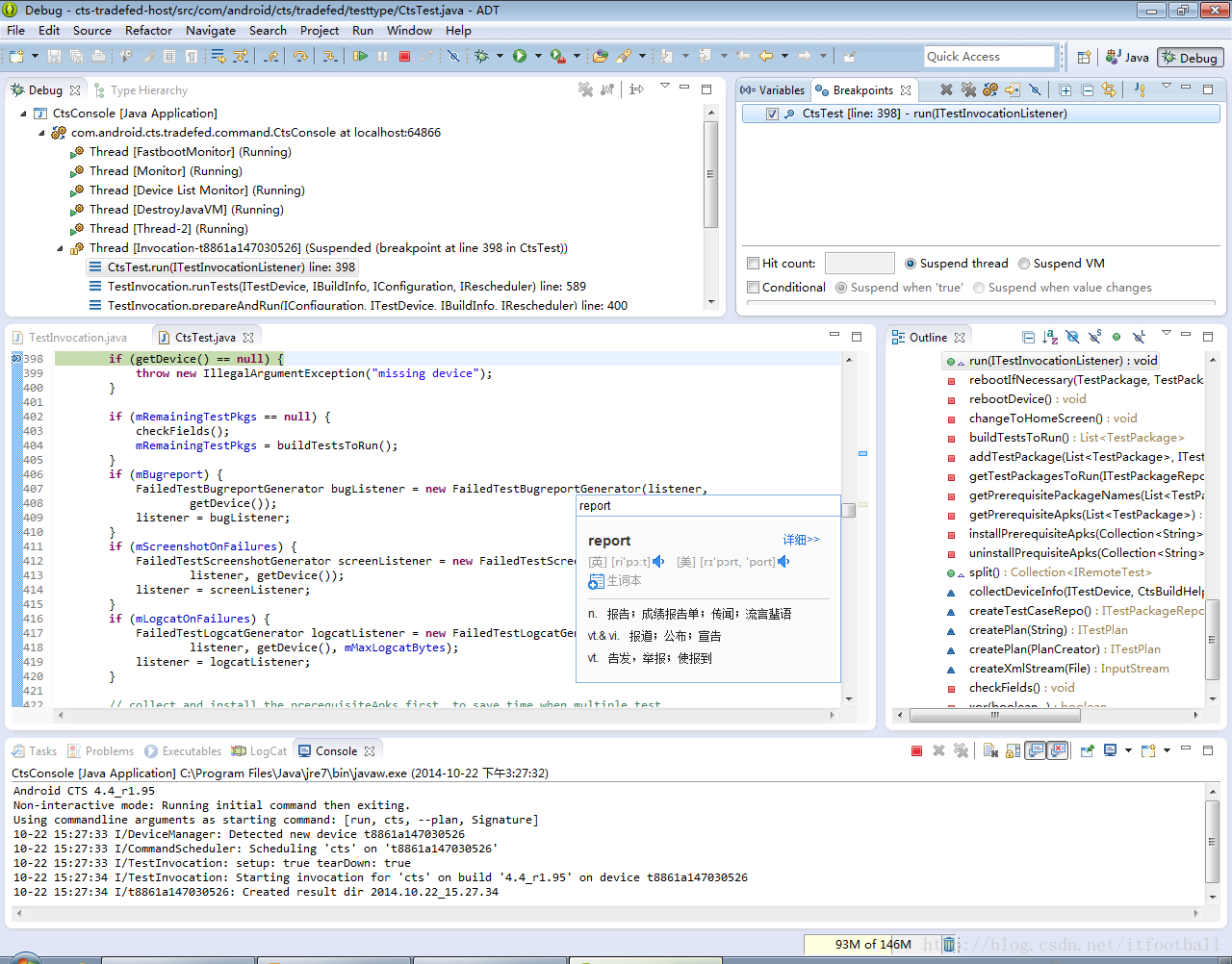
Task: Click the Resume debug toolbar icon
Action: (x=360, y=57)
